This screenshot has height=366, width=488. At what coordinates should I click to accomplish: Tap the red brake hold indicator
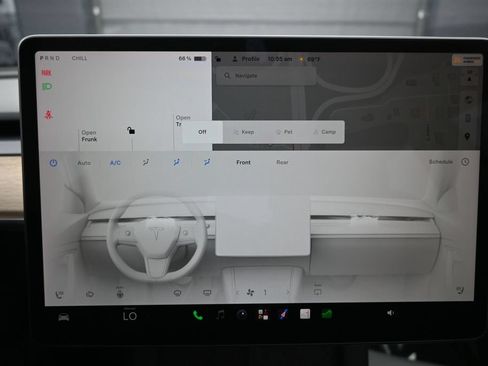[46, 72]
